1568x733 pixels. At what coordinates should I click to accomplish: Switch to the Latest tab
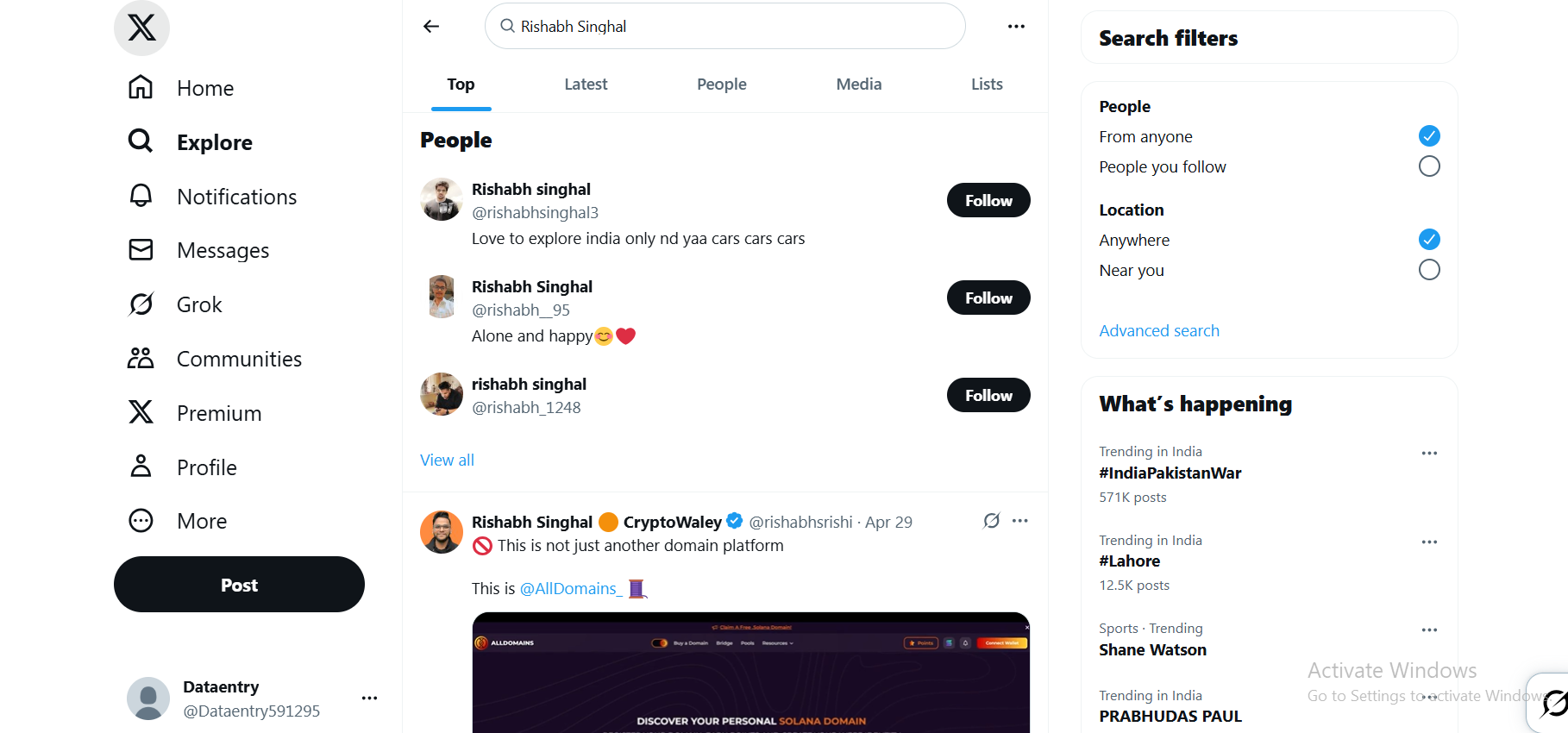point(586,85)
